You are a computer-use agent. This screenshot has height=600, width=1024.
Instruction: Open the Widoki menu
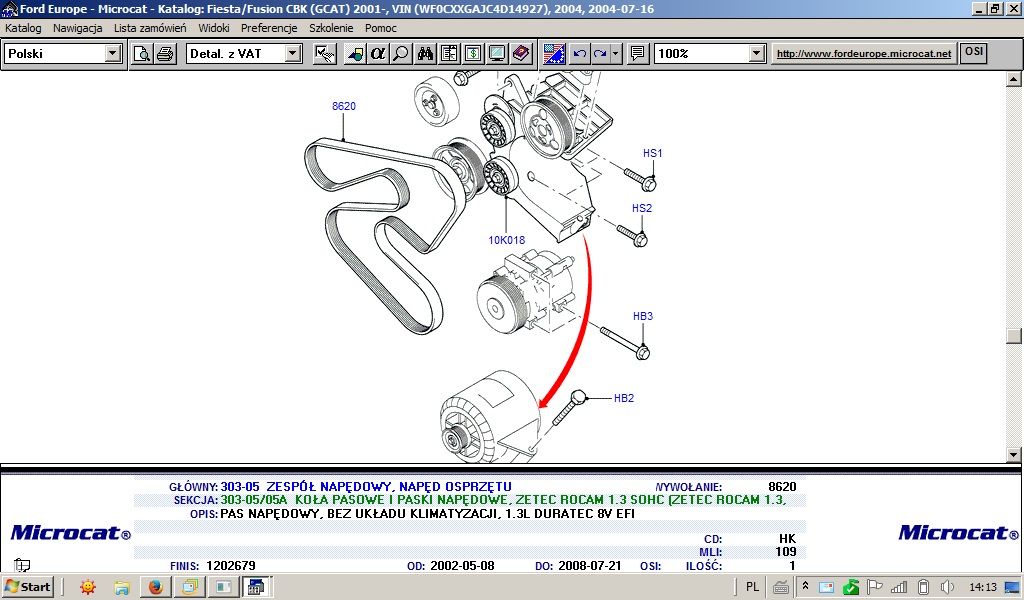pyautogui.click(x=214, y=28)
